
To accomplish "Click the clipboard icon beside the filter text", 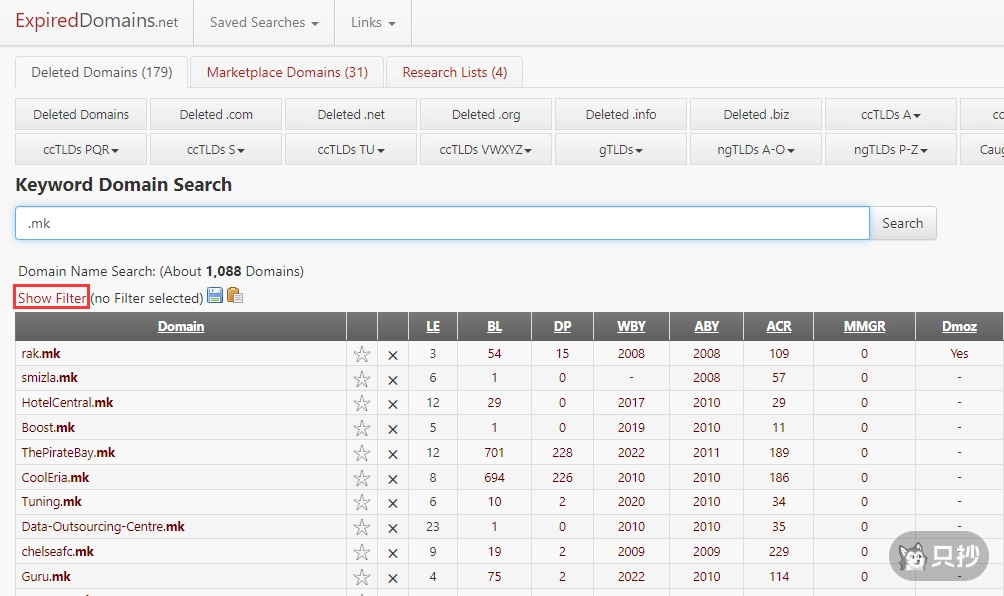I will point(235,296).
